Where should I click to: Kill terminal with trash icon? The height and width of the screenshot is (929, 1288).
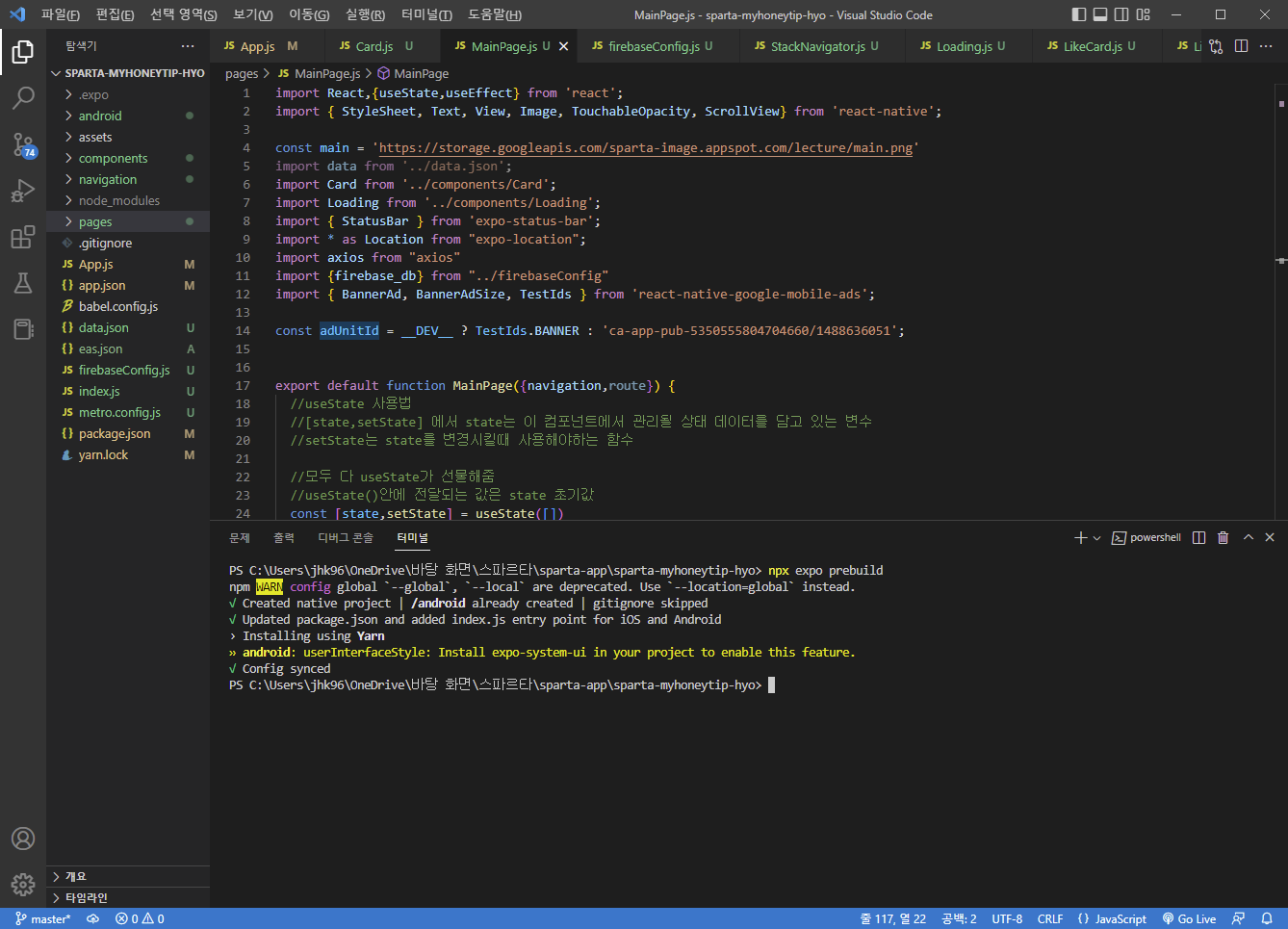(x=1224, y=538)
